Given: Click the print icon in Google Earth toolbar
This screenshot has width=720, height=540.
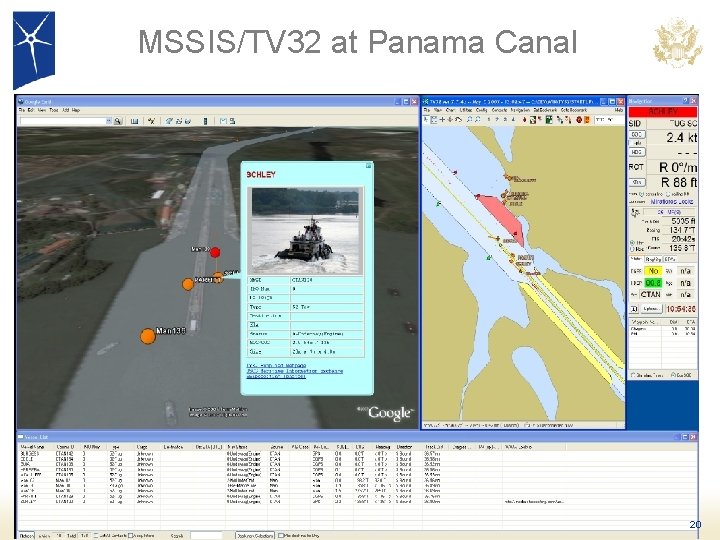Looking at the screenshot, I should point(232,121).
